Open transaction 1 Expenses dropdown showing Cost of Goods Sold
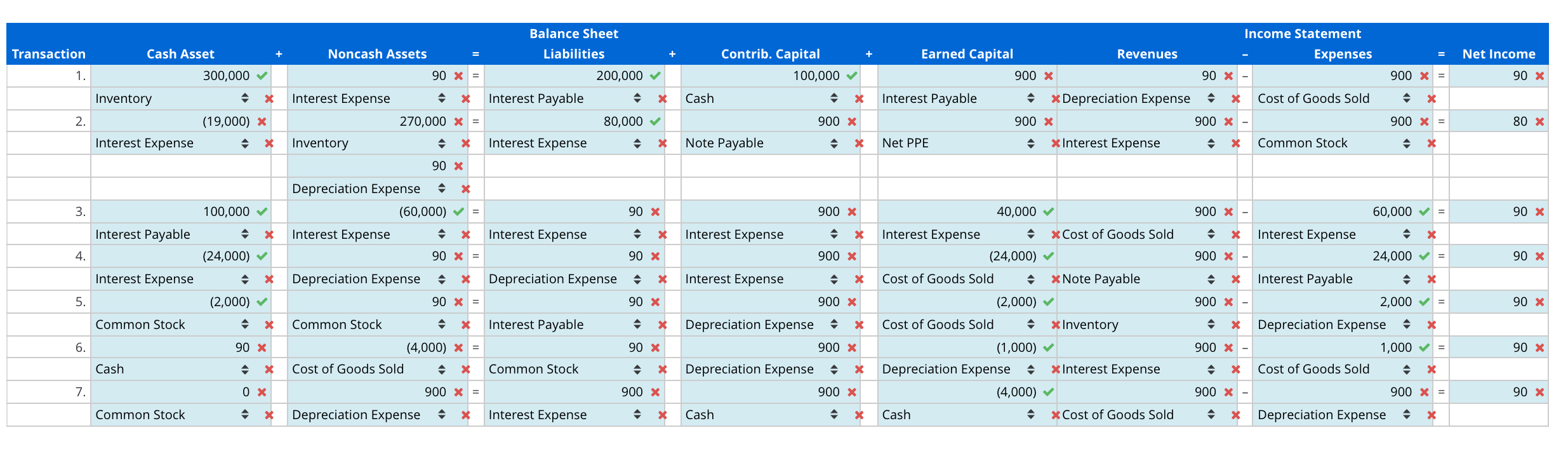 pyautogui.click(x=1334, y=98)
